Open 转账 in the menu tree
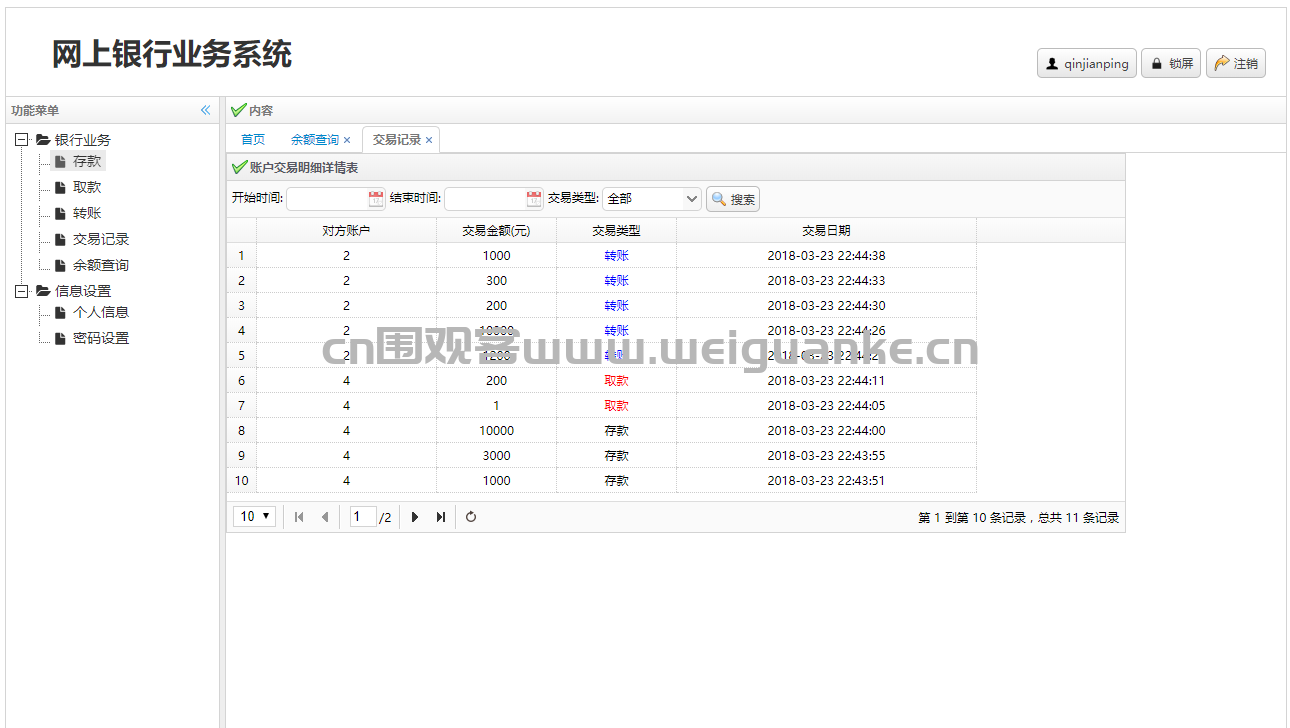The height and width of the screenshot is (728, 1290). pos(87,213)
